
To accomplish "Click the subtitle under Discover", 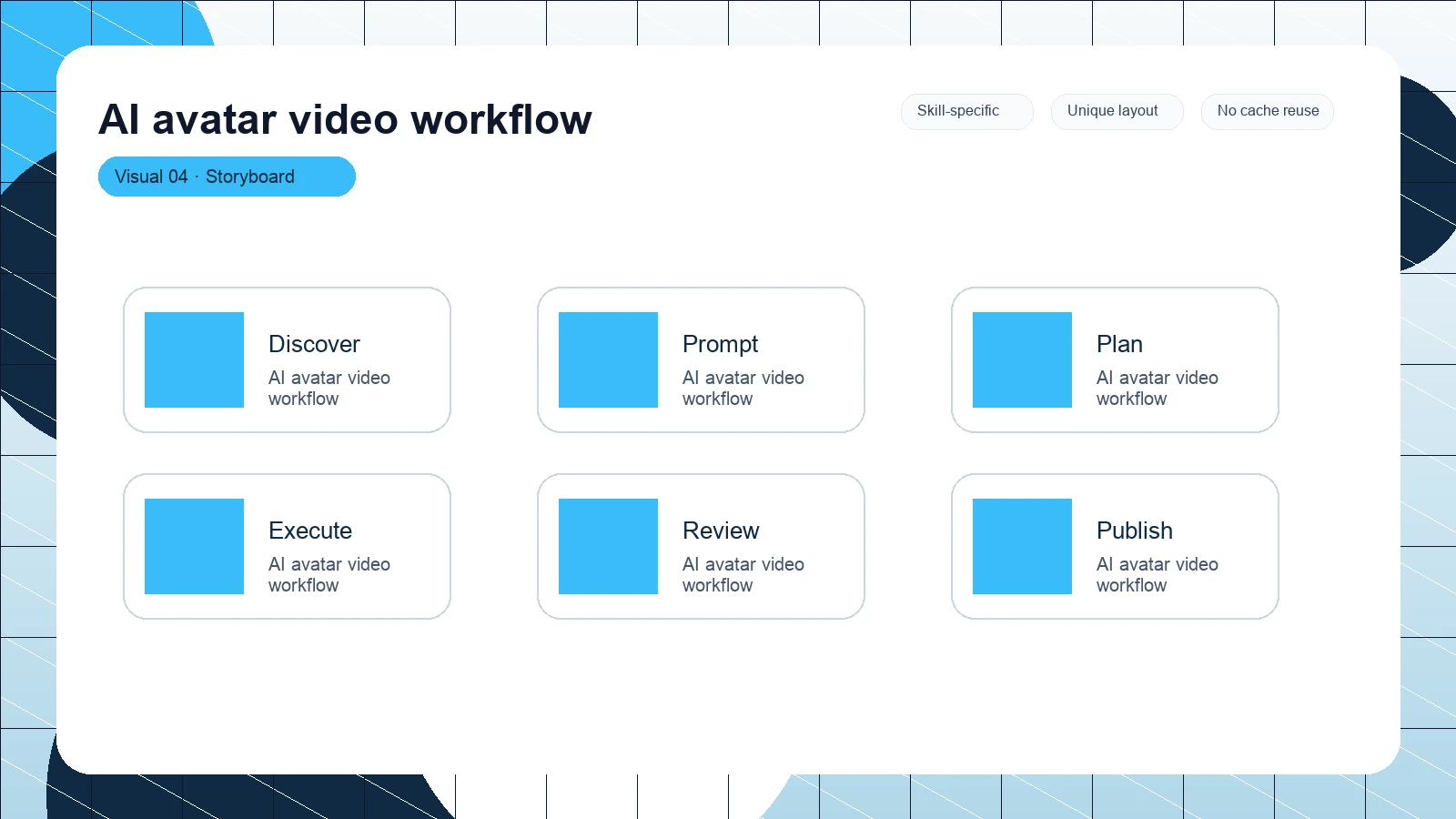I will 329,388.
